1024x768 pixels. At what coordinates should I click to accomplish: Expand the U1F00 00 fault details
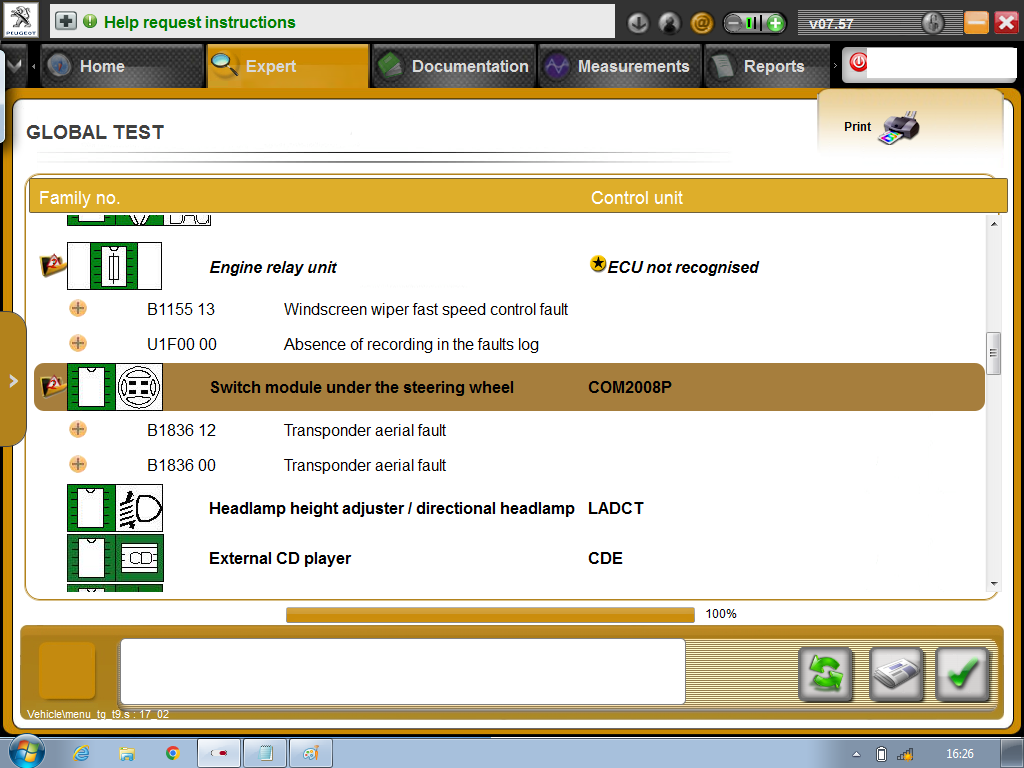pyautogui.click(x=78, y=343)
